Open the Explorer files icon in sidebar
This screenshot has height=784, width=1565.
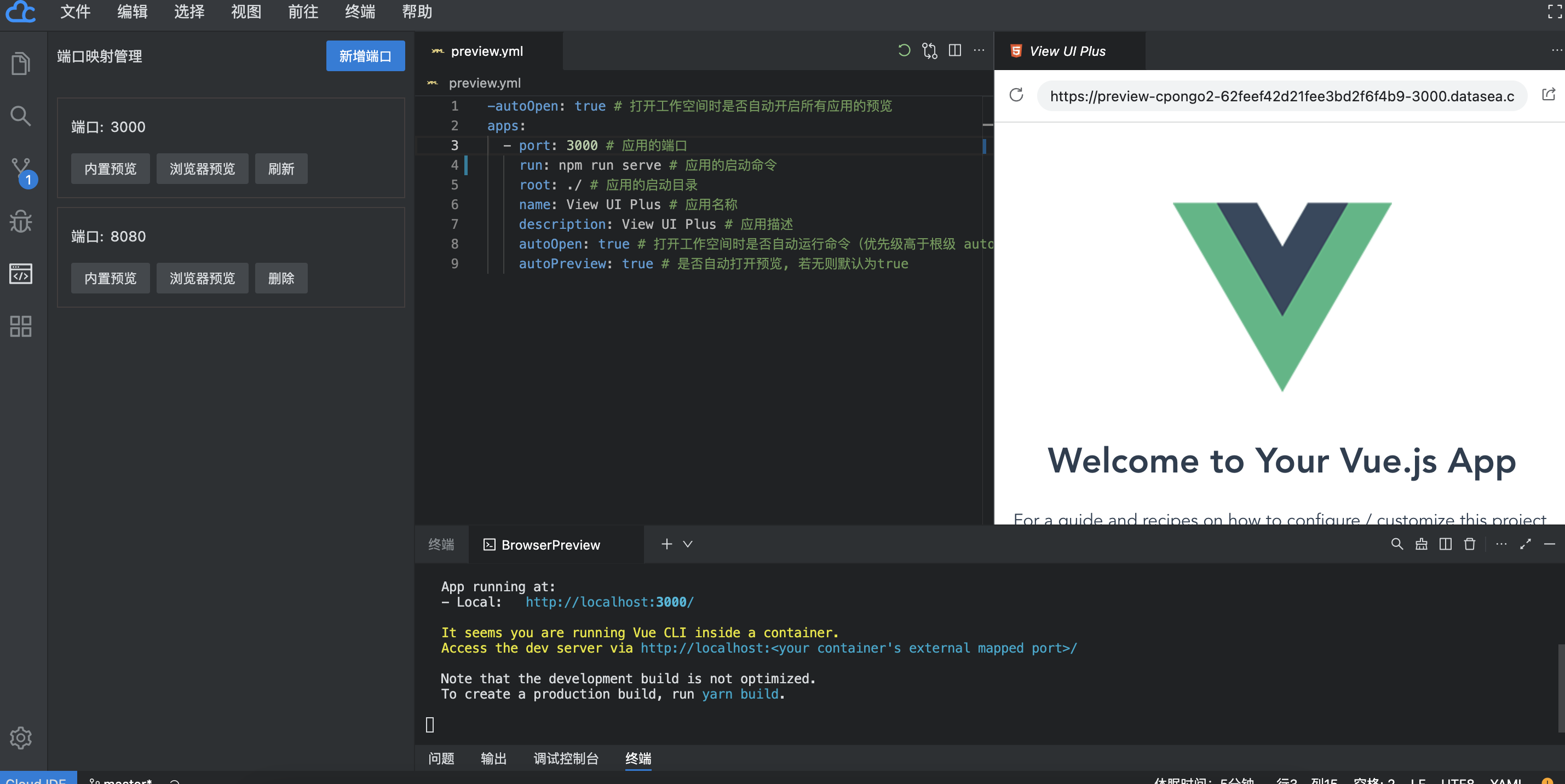(21, 63)
